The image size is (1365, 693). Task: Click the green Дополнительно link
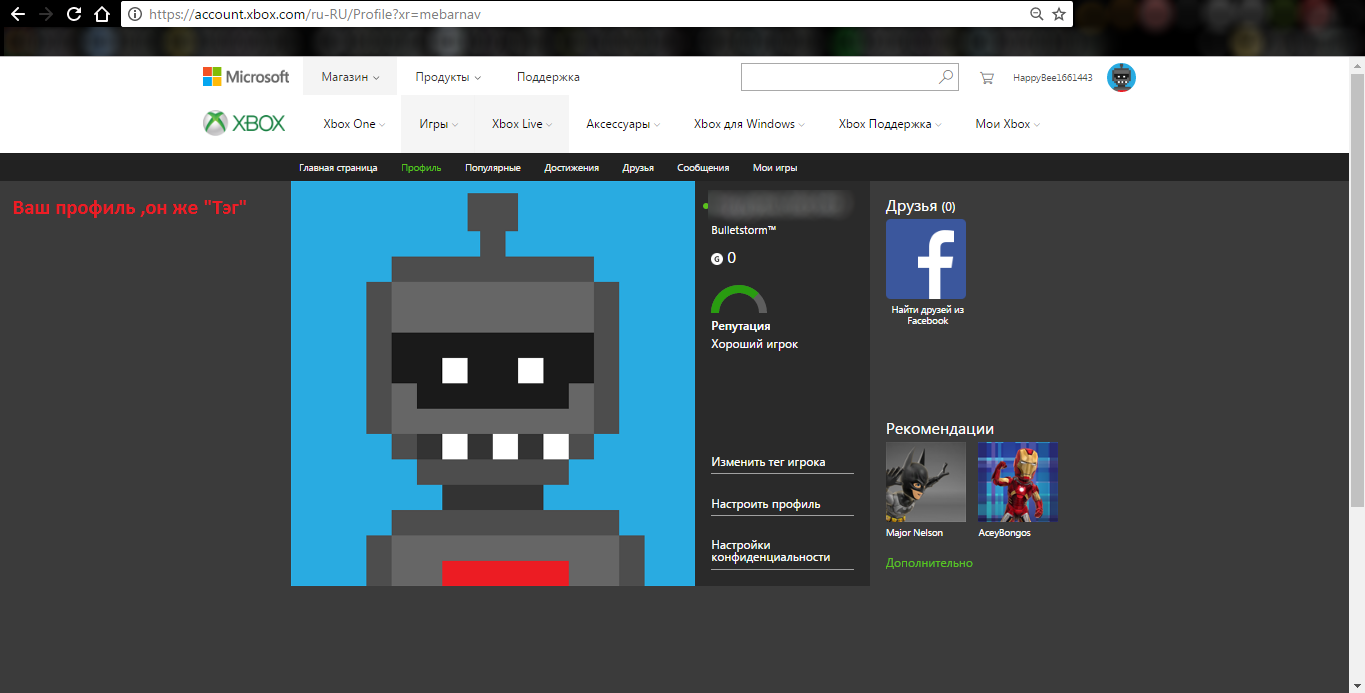coord(929,563)
